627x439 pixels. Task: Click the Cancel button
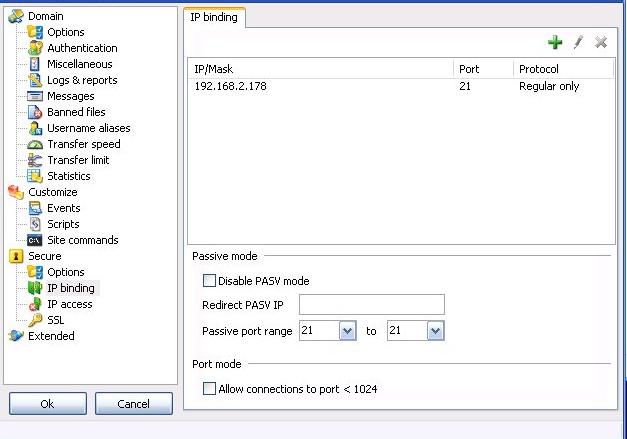pyautogui.click(x=134, y=403)
